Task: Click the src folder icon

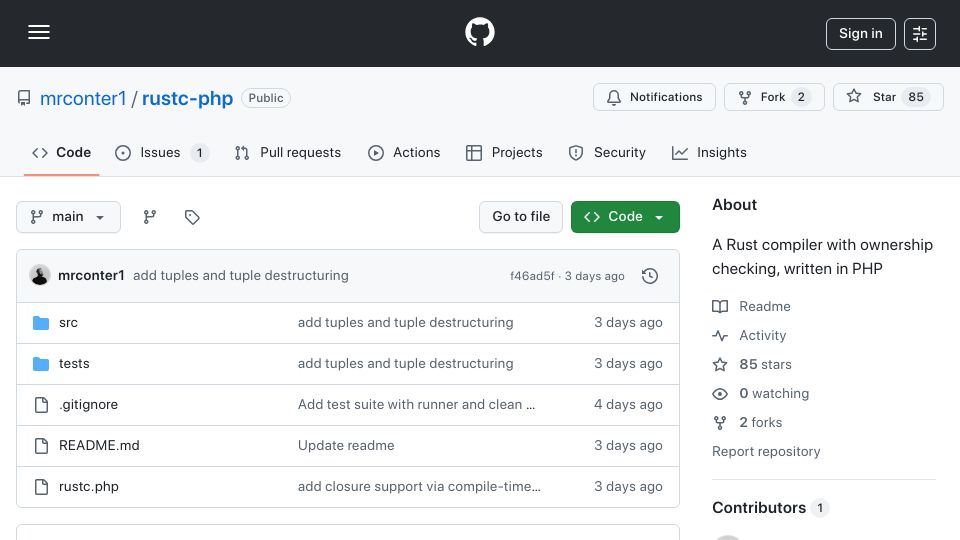Action: pyautogui.click(x=41, y=323)
